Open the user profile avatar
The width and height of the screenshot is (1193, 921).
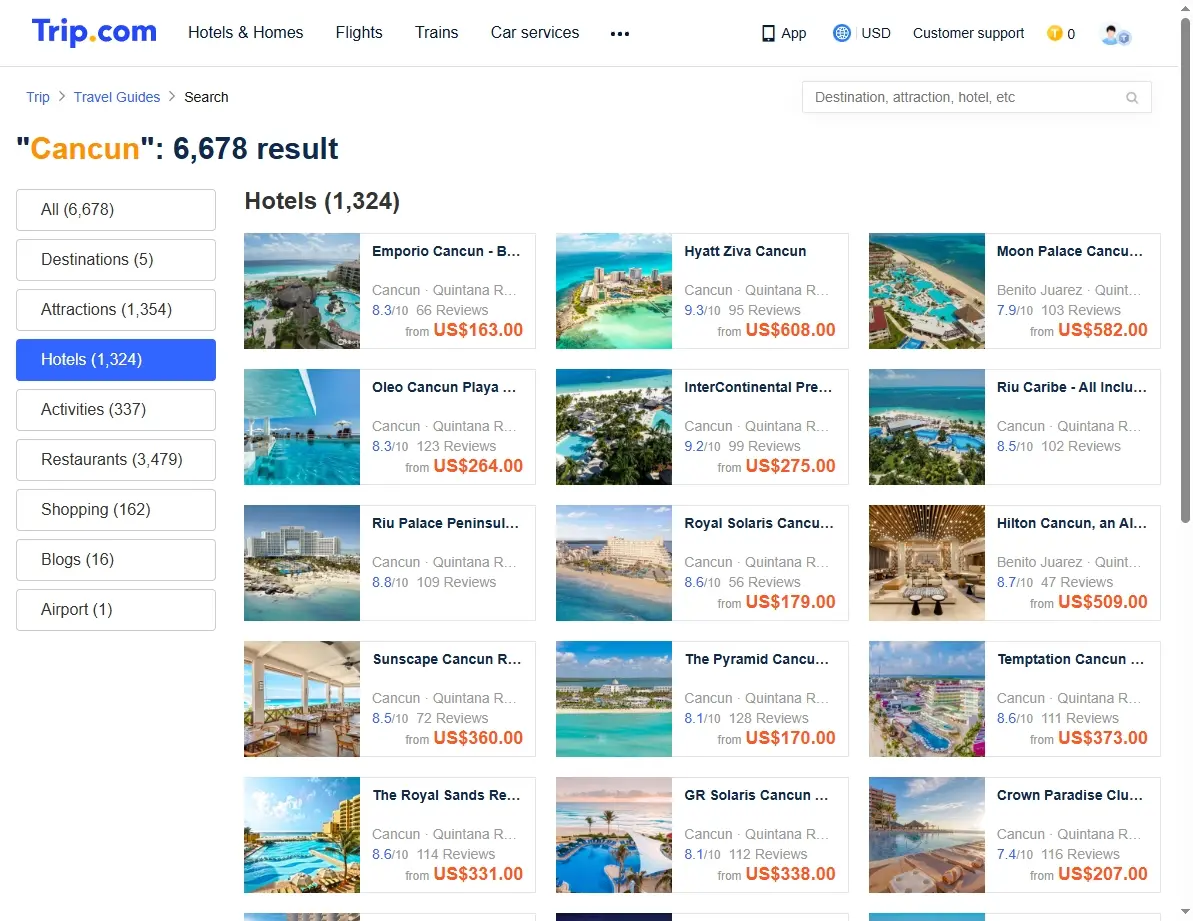(x=1115, y=34)
